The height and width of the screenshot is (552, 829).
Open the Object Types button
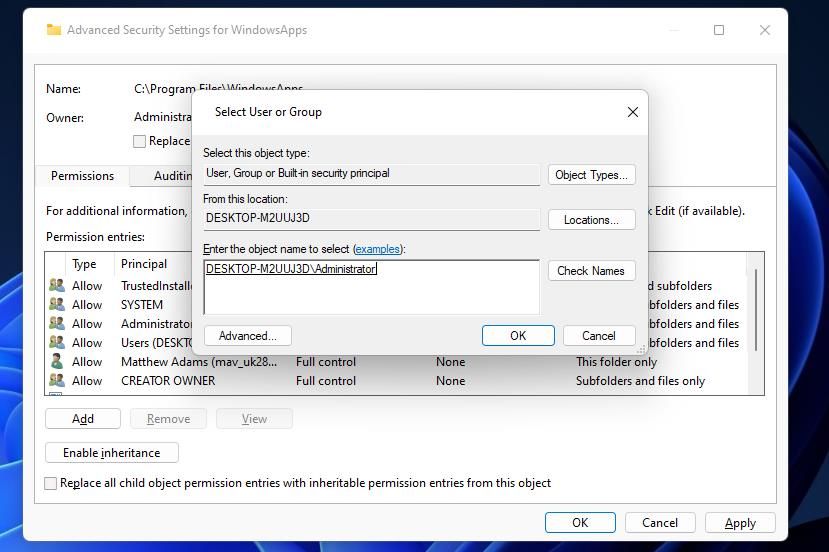click(x=592, y=175)
